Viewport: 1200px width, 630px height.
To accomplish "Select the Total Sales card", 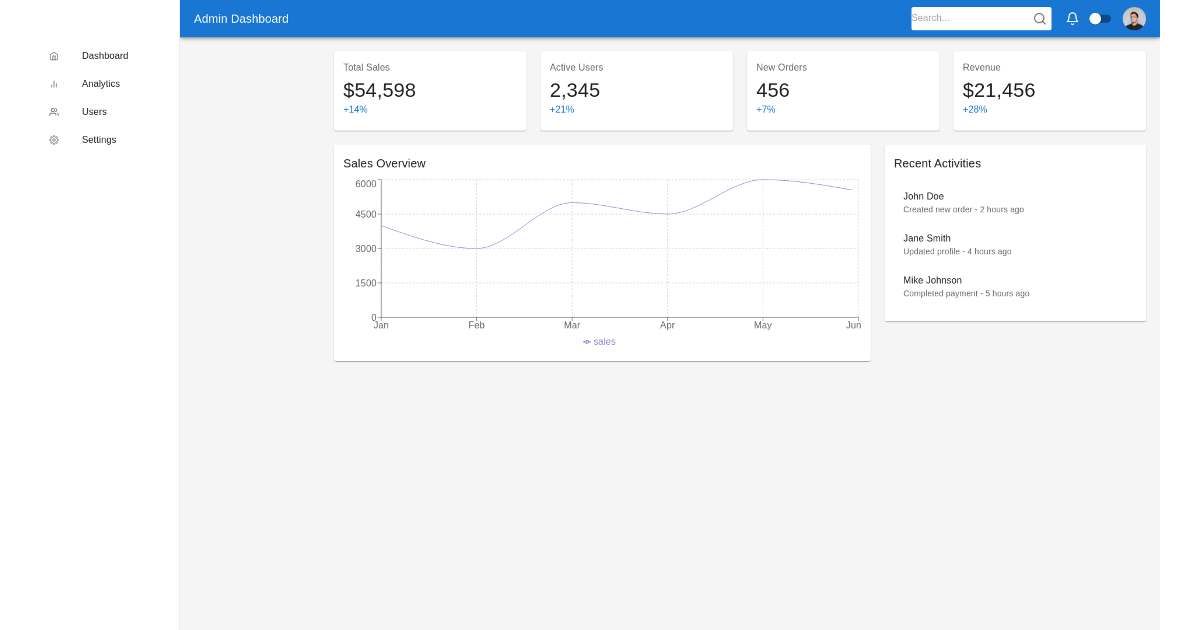I will [430, 91].
